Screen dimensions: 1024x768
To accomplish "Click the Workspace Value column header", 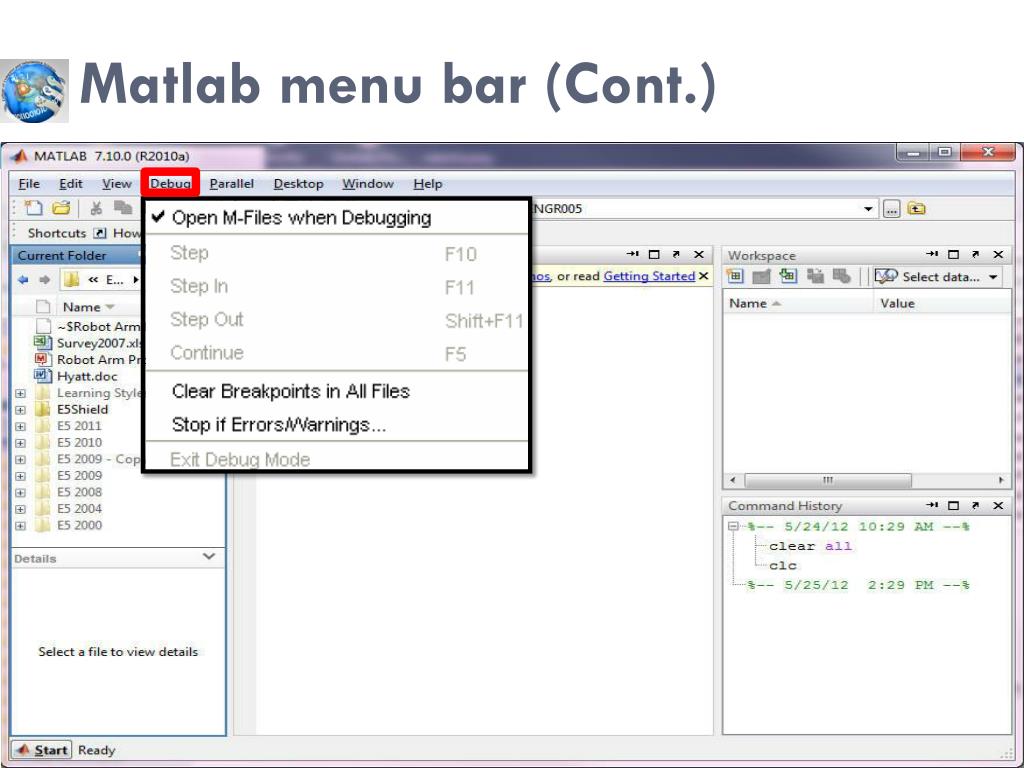I will (942, 303).
